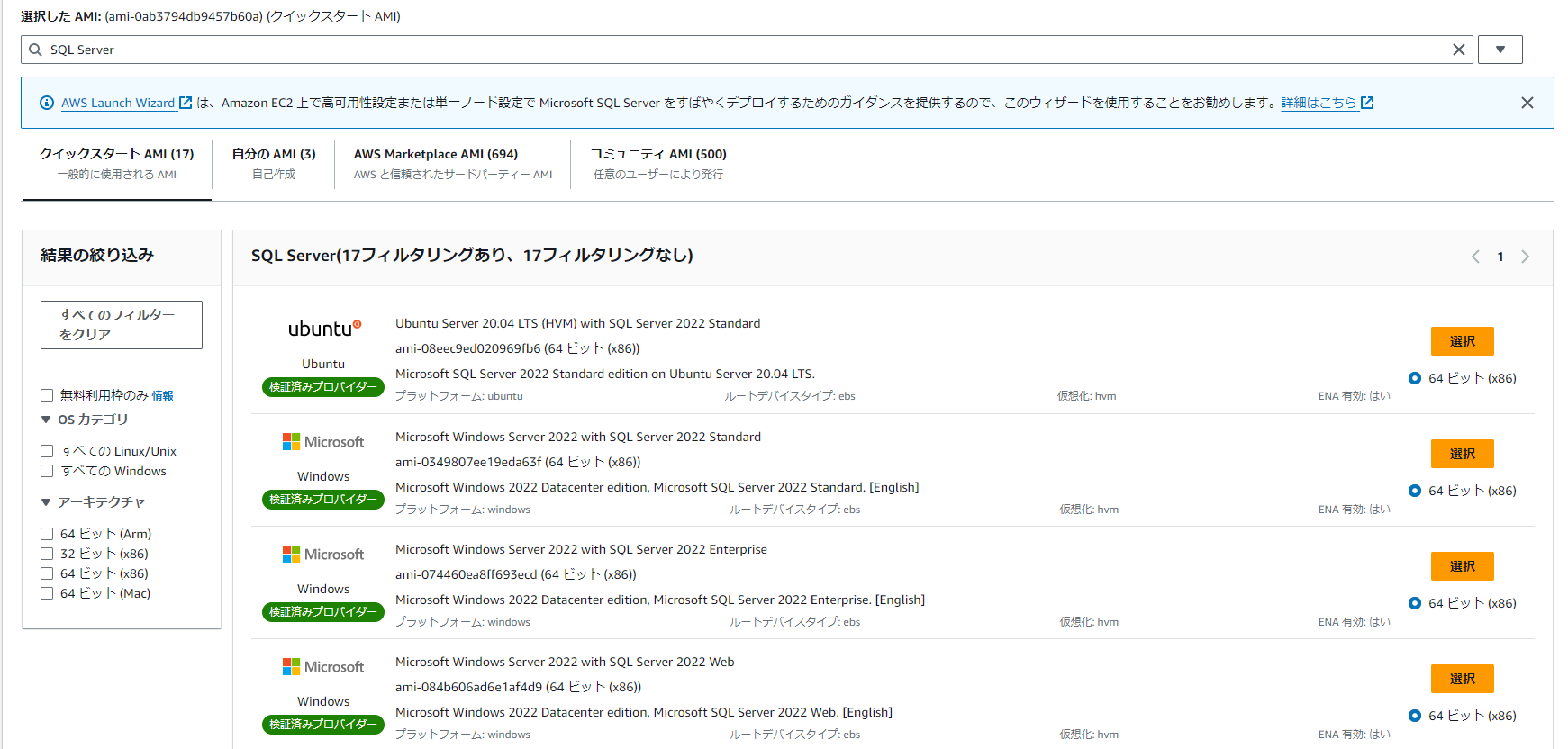Click external-link icon beside 詳細はこちら
The image size is (1568, 749).
click(x=1367, y=103)
